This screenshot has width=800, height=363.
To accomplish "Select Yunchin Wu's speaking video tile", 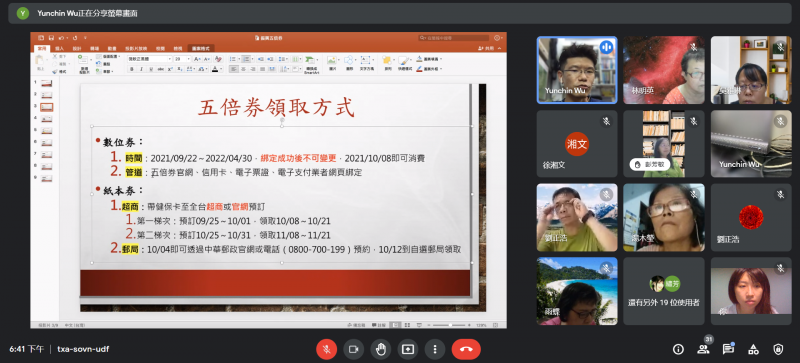I will tap(577, 70).
